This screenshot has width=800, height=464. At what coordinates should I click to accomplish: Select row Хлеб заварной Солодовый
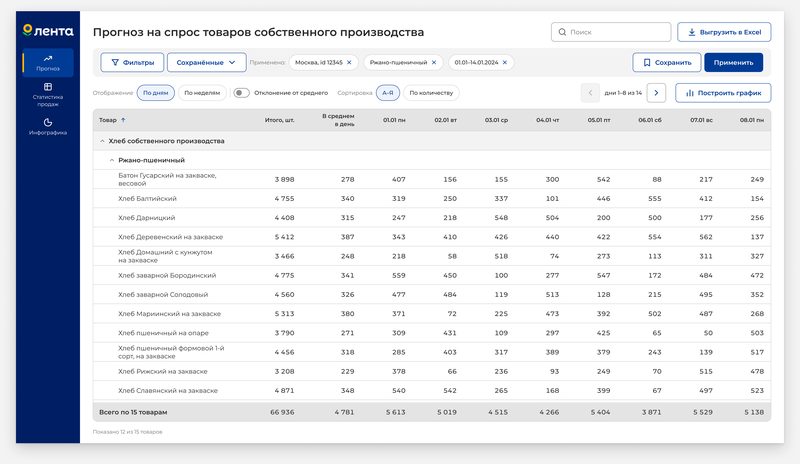pyautogui.click(x=432, y=295)
